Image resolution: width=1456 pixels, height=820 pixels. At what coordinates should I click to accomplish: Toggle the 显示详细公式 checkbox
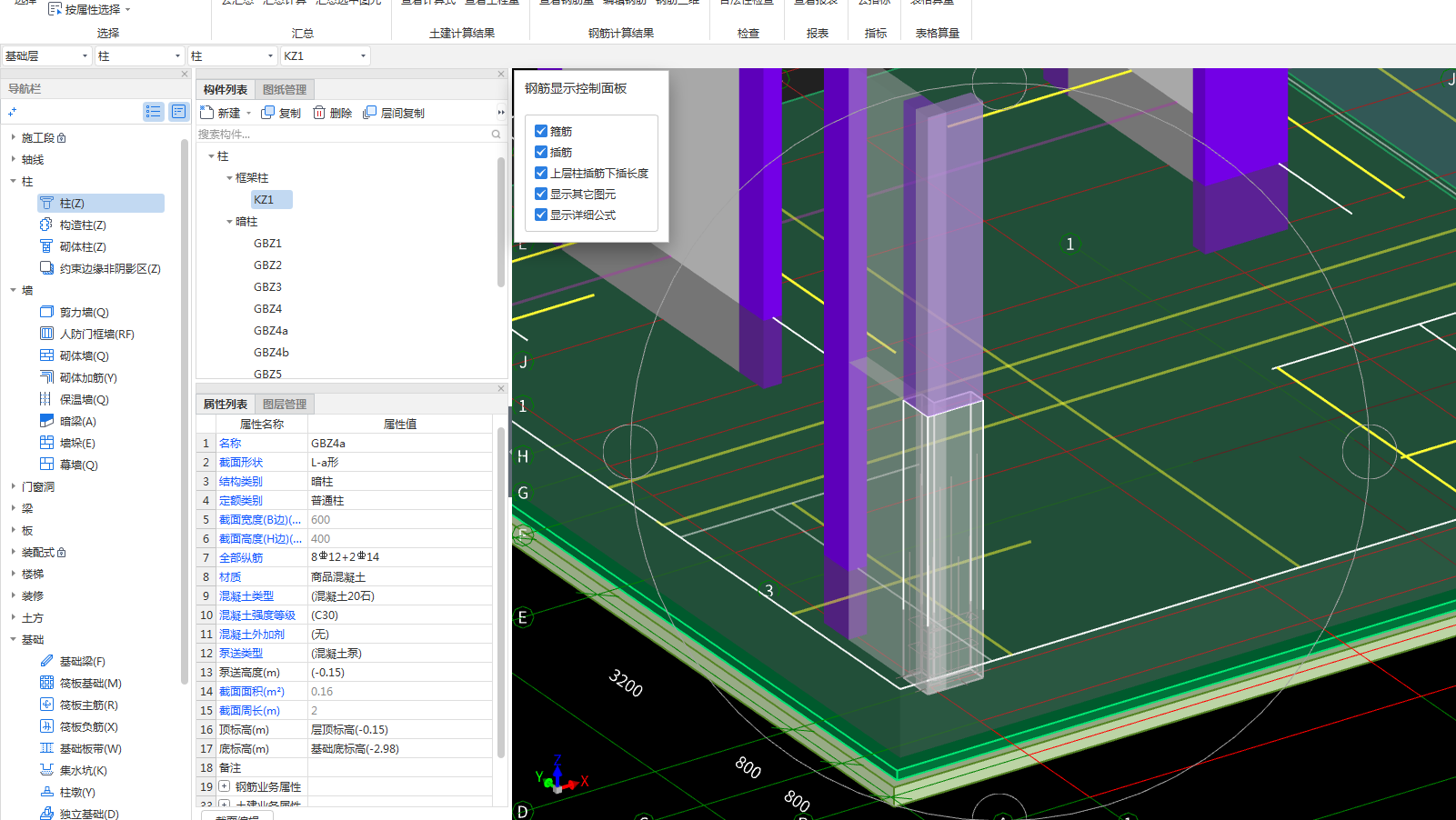(x=541, y=215)
